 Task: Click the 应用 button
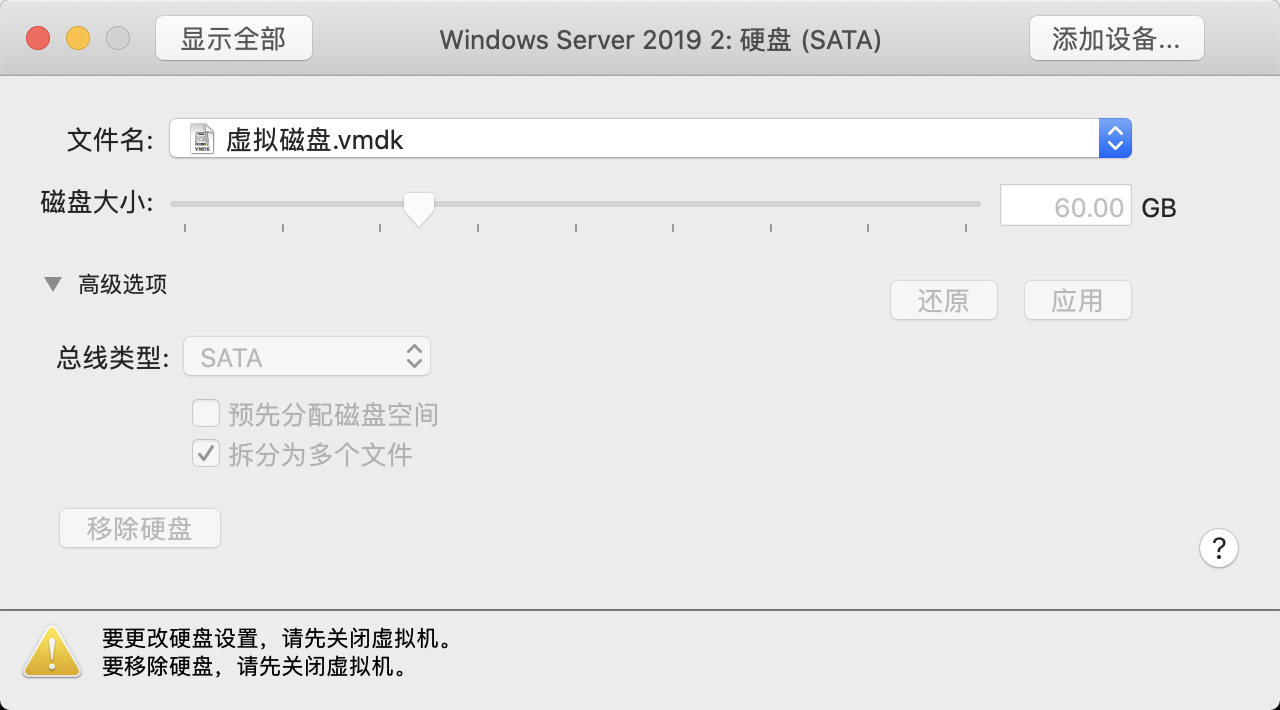click(1078, 300)
